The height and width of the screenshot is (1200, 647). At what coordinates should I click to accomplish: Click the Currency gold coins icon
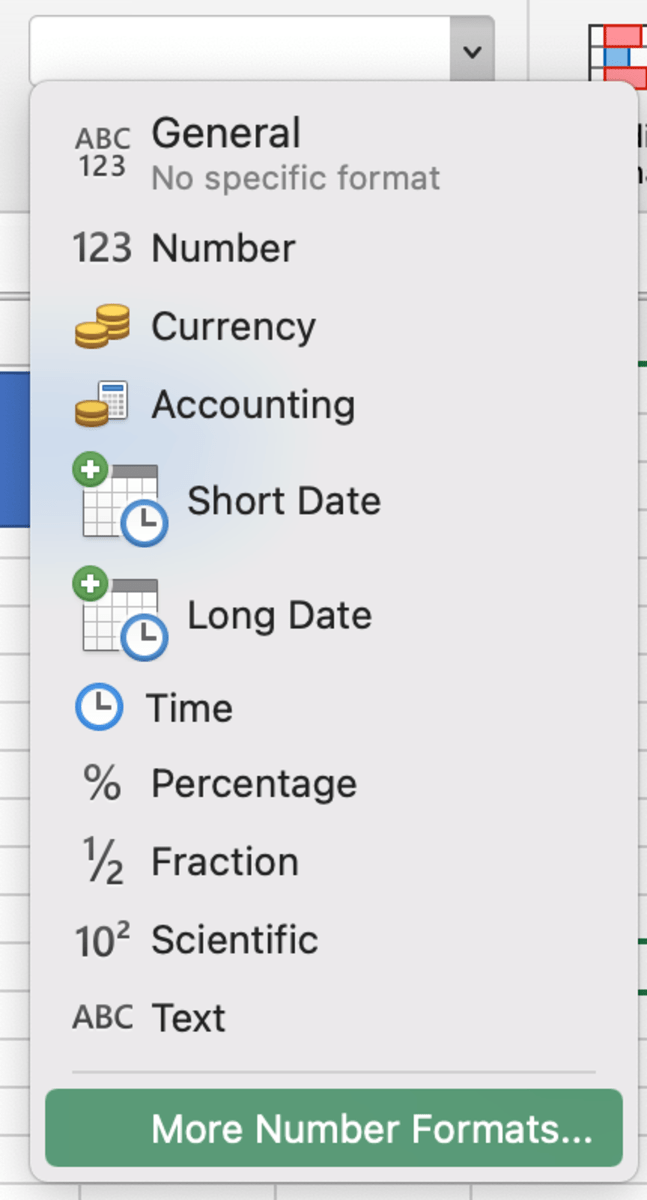coord(102,326)
